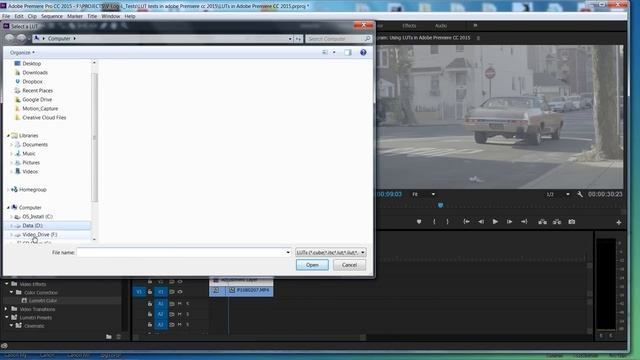Click the Open button

pyautogui.click(x=312, y=265)
